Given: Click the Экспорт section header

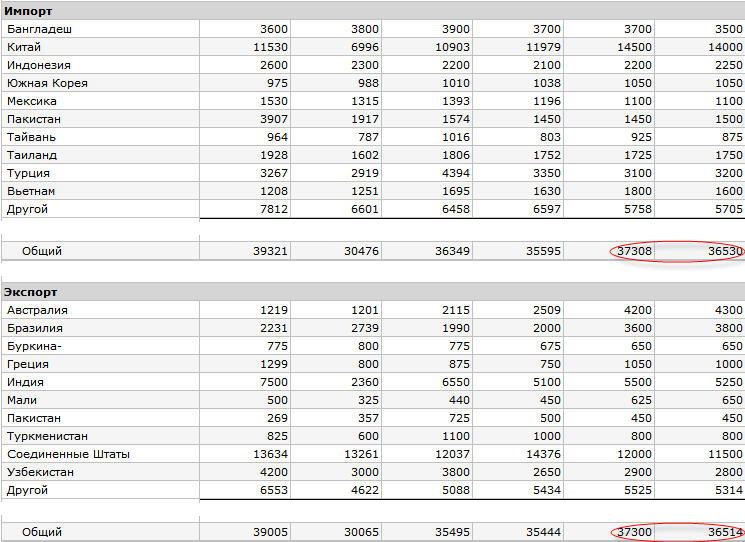Looking at the screenshot, I should pyautogui.click(x=33, y=292).
